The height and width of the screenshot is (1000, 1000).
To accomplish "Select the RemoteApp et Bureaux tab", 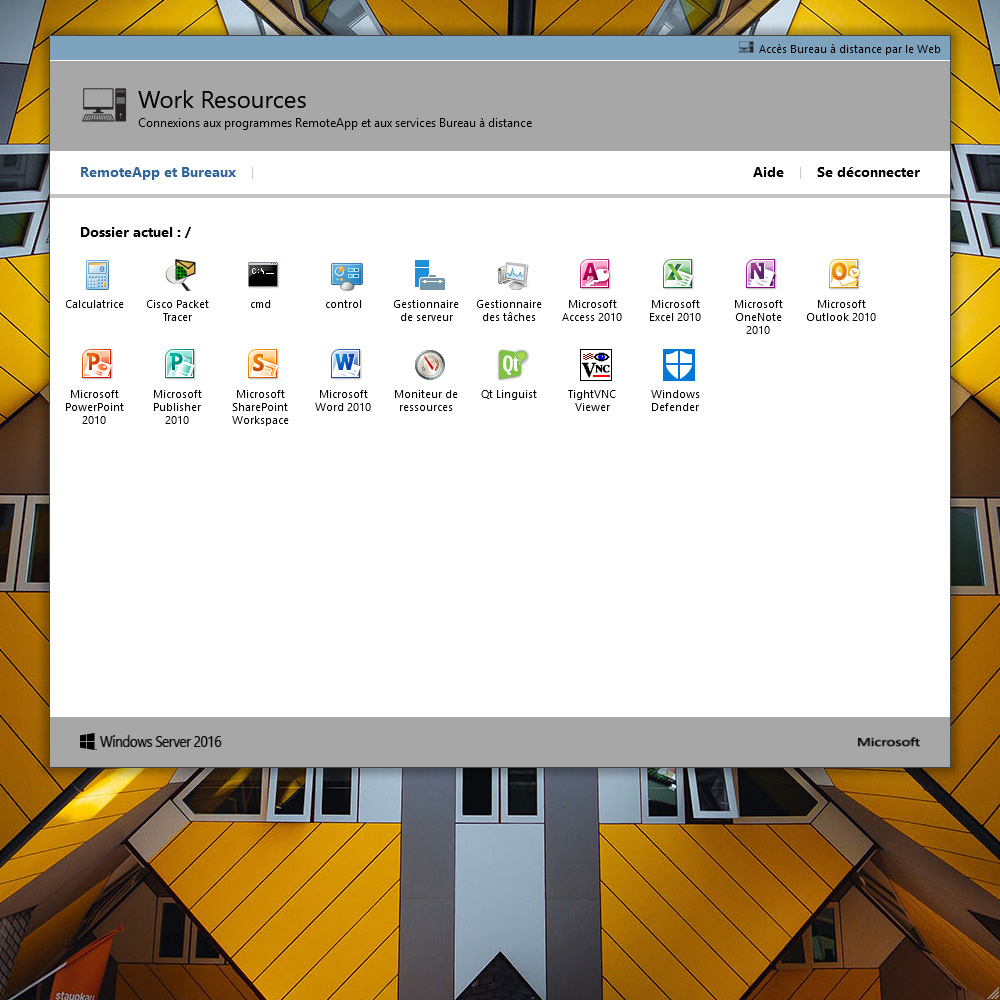I will click(158, 172).
